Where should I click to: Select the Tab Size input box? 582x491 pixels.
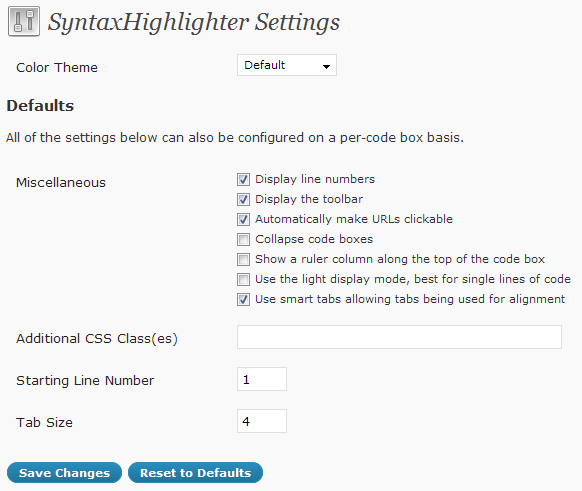coord(262,421)
